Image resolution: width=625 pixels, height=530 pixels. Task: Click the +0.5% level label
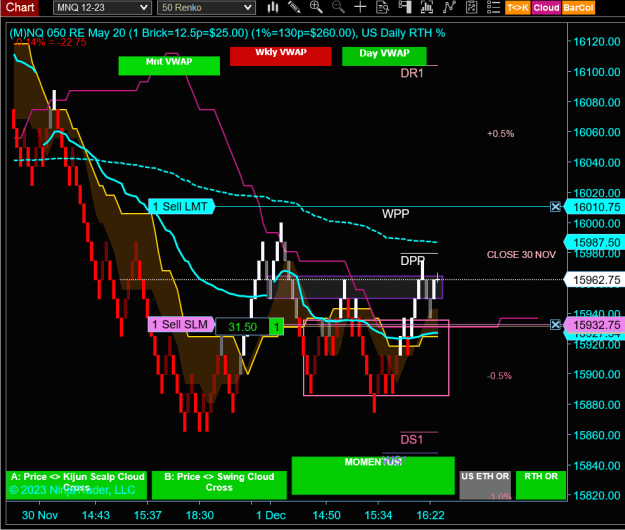coord(501,133)
